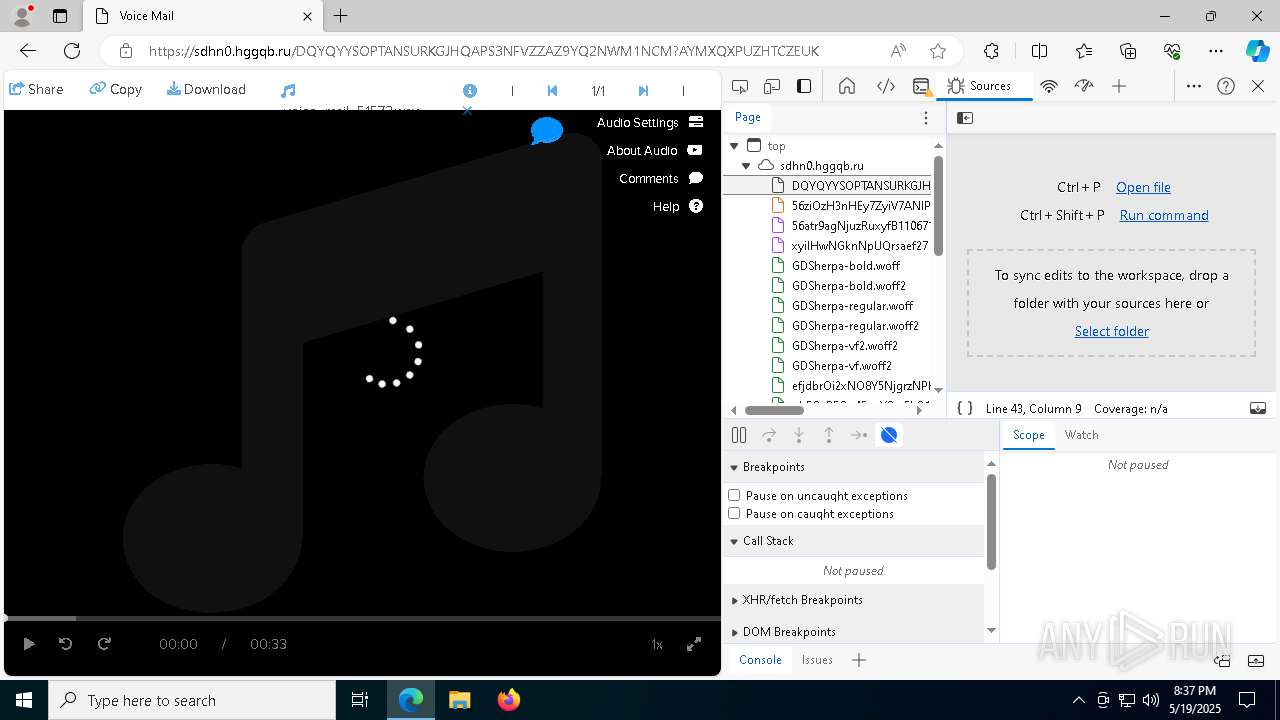This screenshot has width=1280, height=720.
Task: Click the Select folder link
Action: point(1112,331)
